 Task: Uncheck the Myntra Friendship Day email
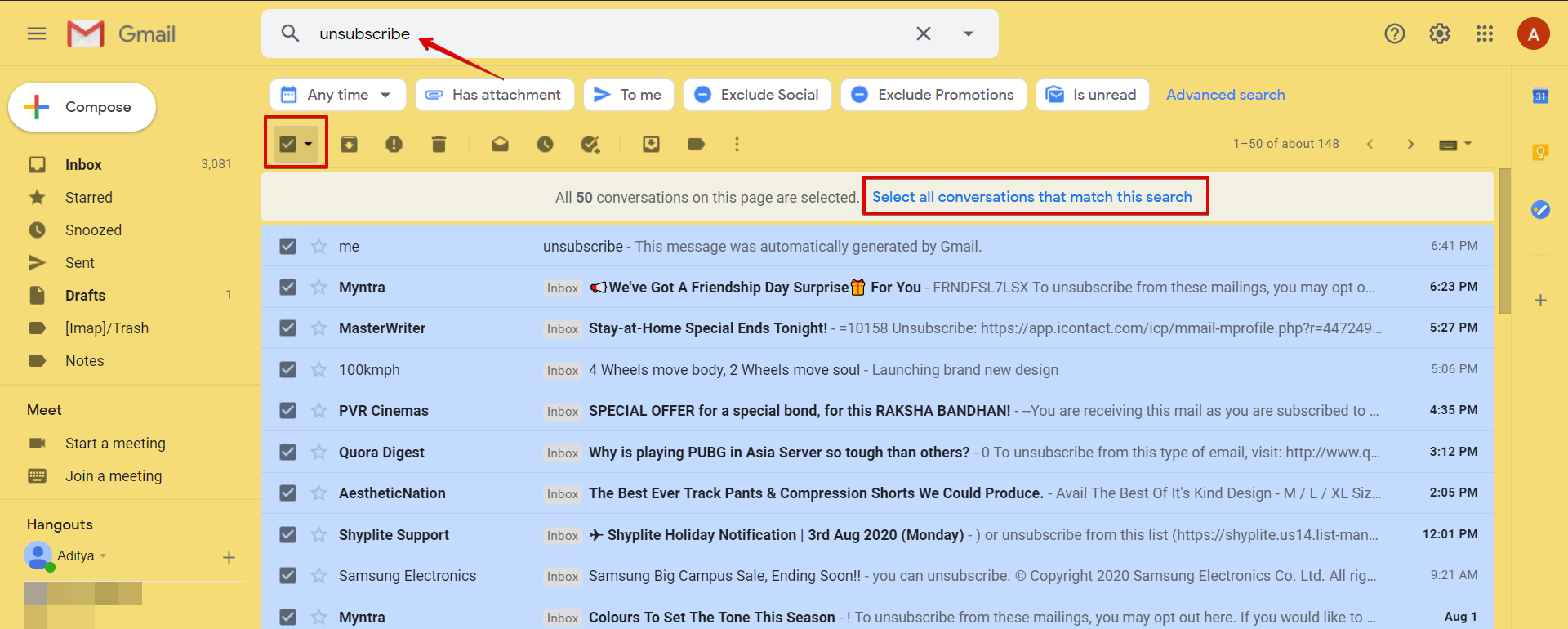287,287
